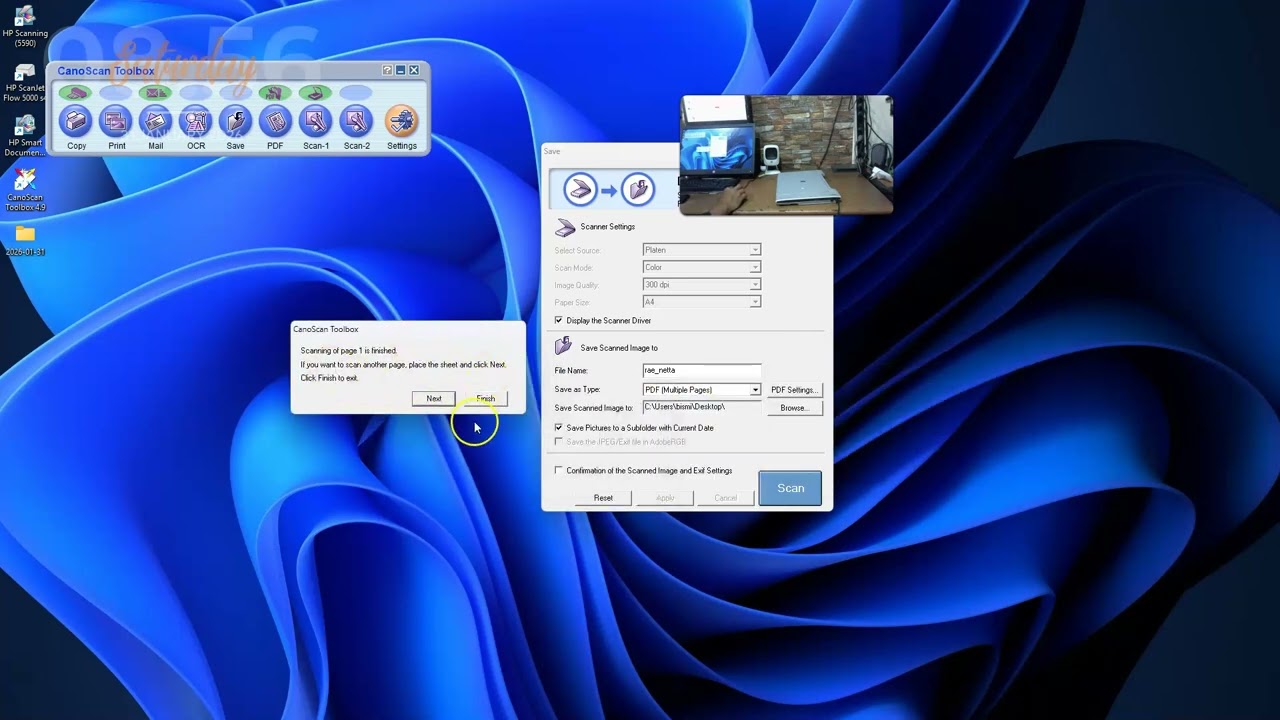Open PDF Settings in the Save window
1280x720 pixels.
click(x=794, y=390)
